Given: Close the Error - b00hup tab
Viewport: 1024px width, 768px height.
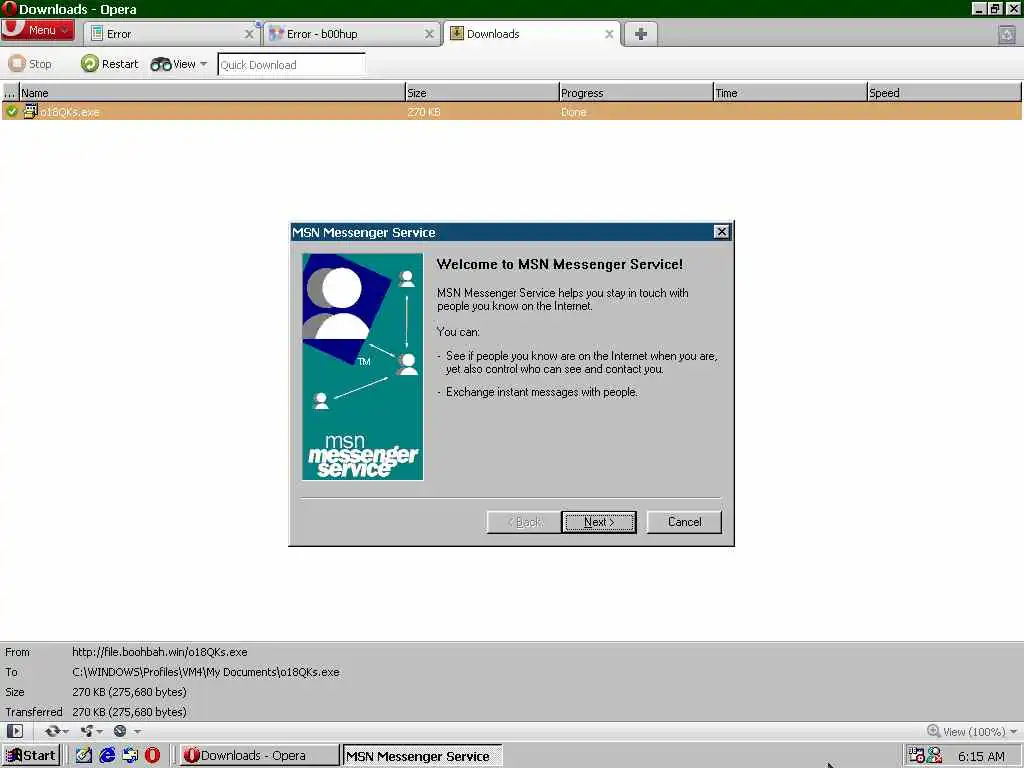Looking at the screenshot, I should coord(429,34).
